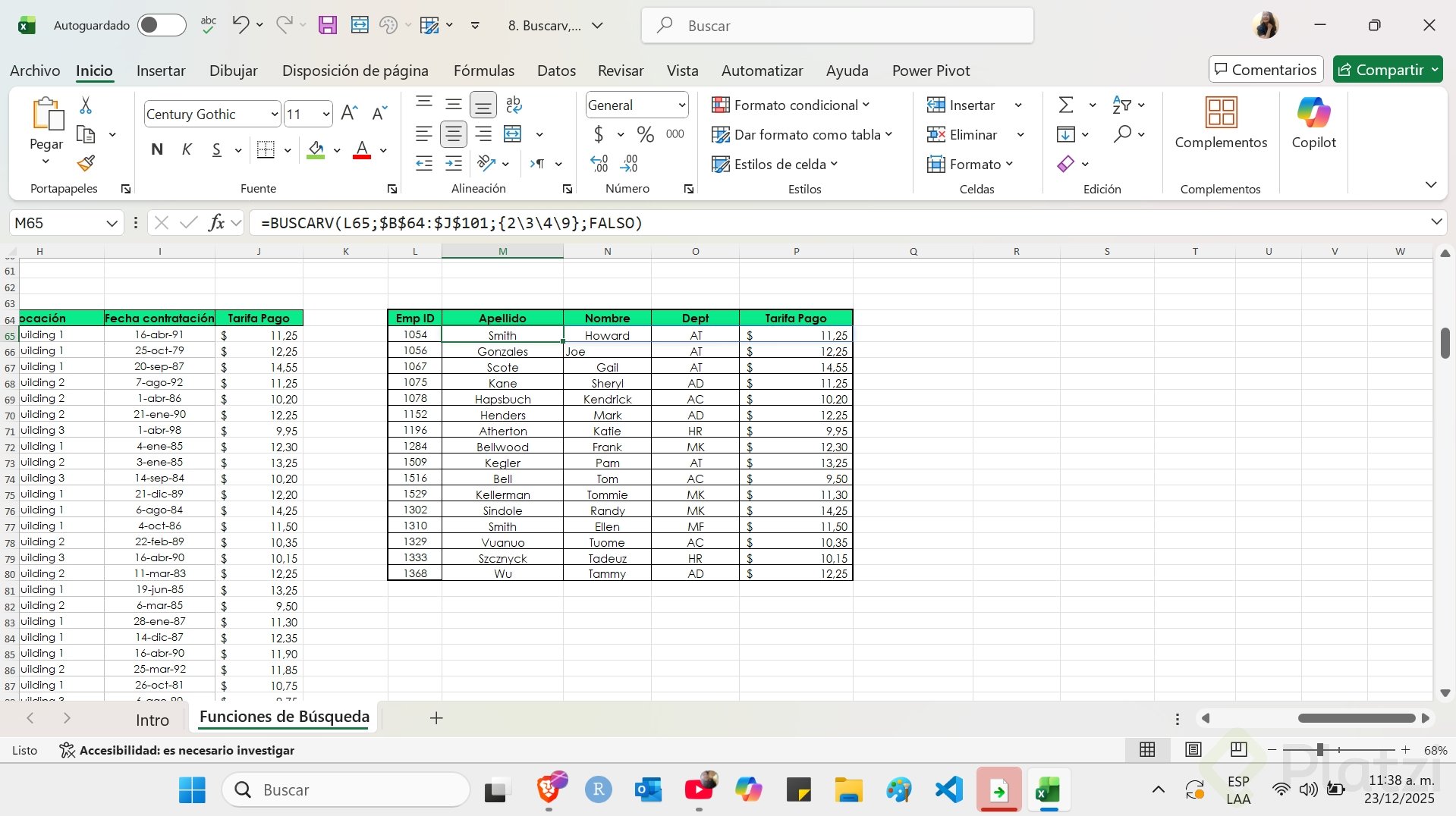Toggle bold N formatting
Image resolution: width=1456 pixels, height=816 pixels.
pos(157,149)
